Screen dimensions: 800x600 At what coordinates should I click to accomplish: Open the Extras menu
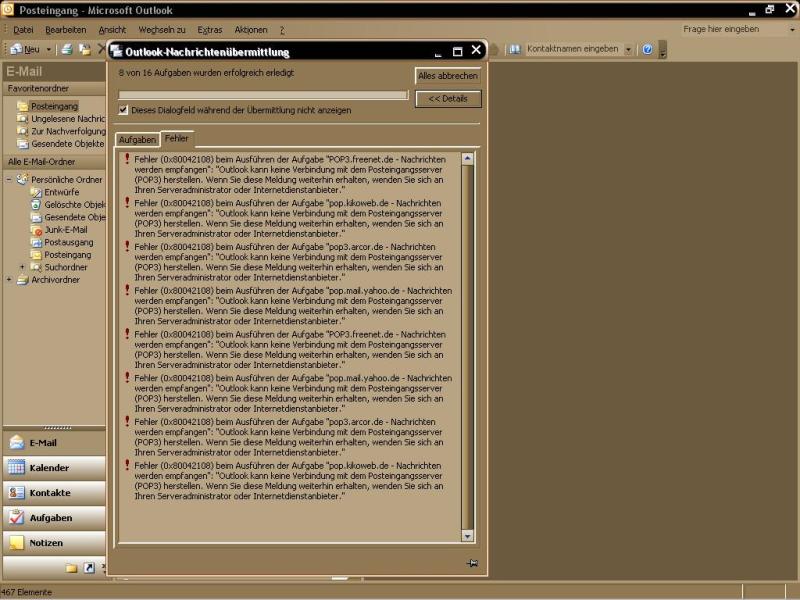(210, 30)
